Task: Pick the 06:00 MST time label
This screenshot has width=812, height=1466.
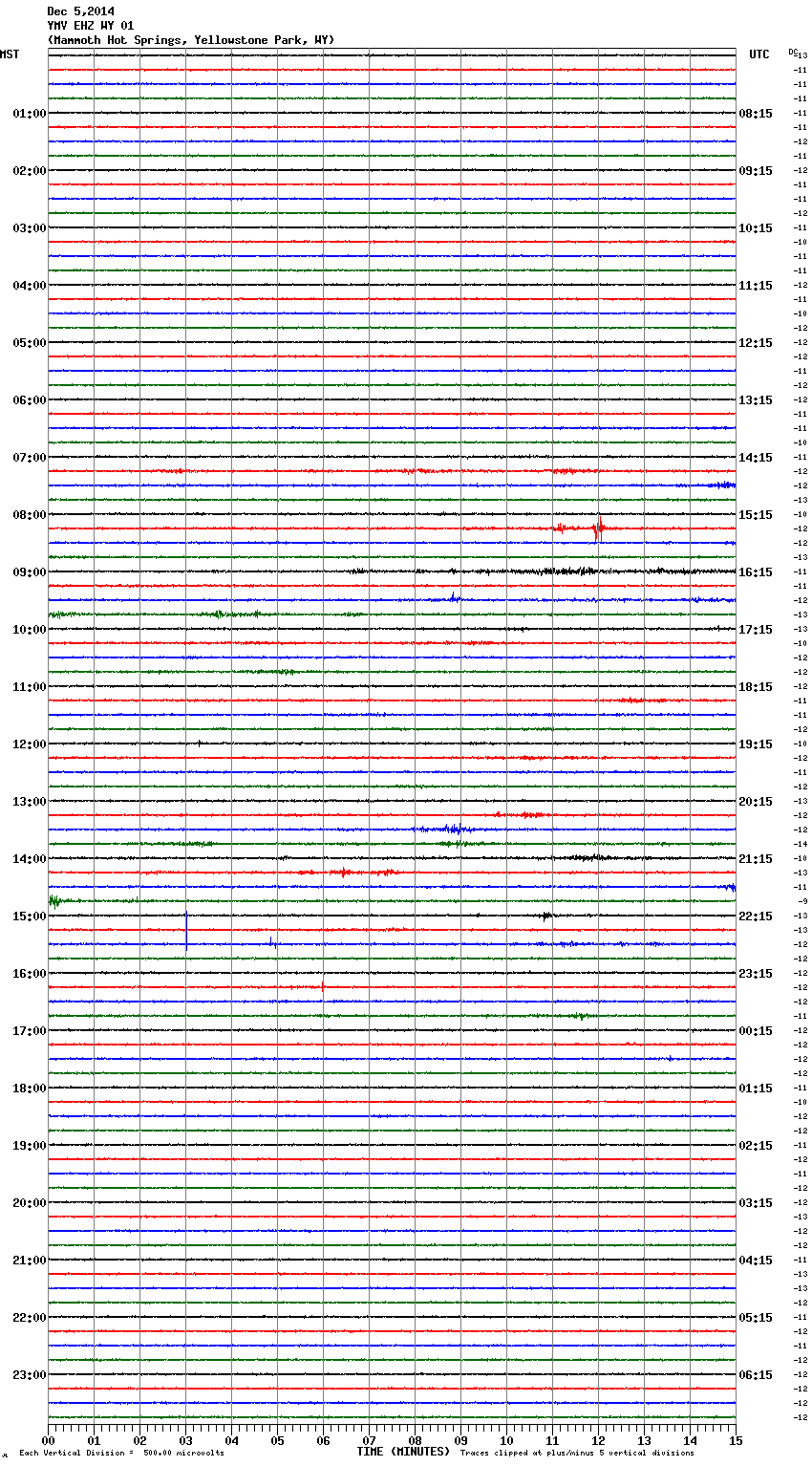Action: tap(30, 400)
